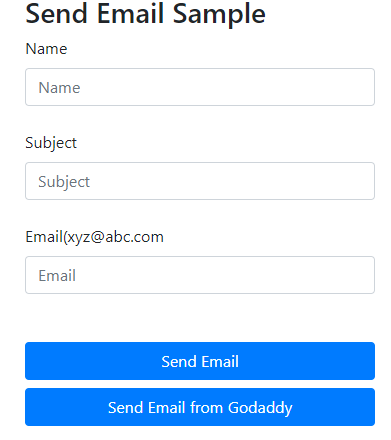Image resolution: width=391 pixels, height=440 pixels.
Task: Activate the text box under the Name label
Action: 200,87
